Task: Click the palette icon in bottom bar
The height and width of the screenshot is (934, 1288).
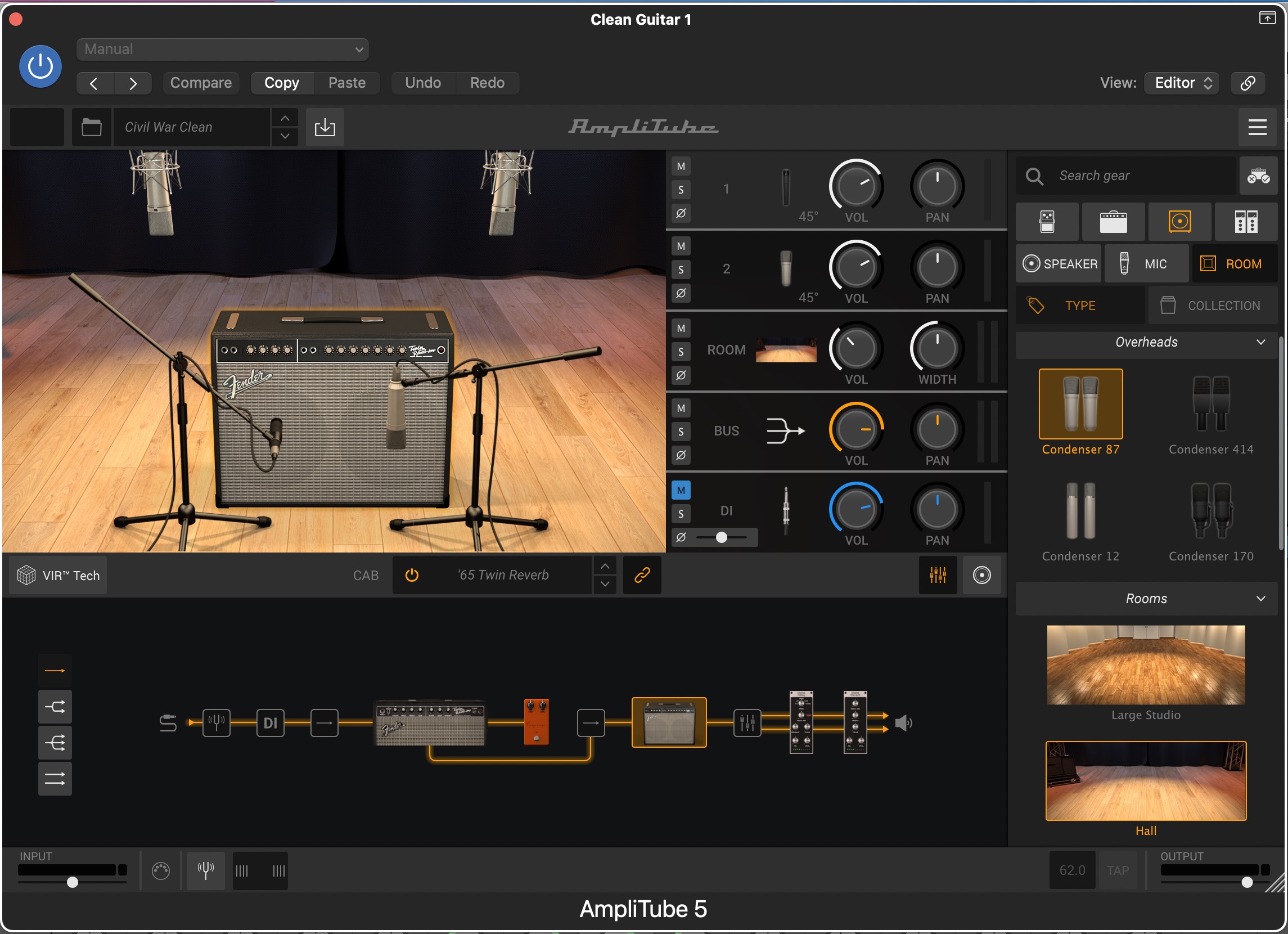Action: coord(161,870)
